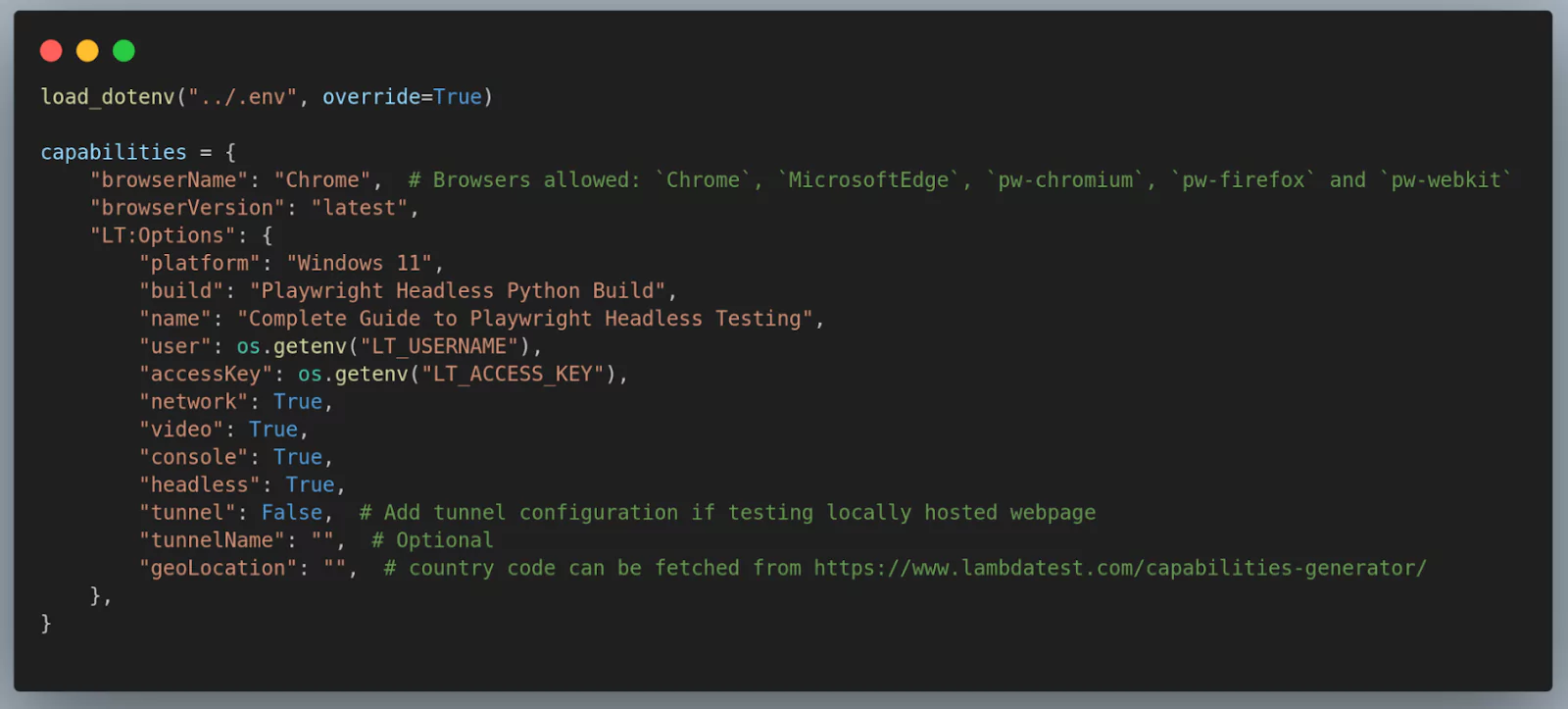Screen dimensions: 1568x709
Task: Click the "Playwright Headless Python Build" string
Action: (458, 291)
